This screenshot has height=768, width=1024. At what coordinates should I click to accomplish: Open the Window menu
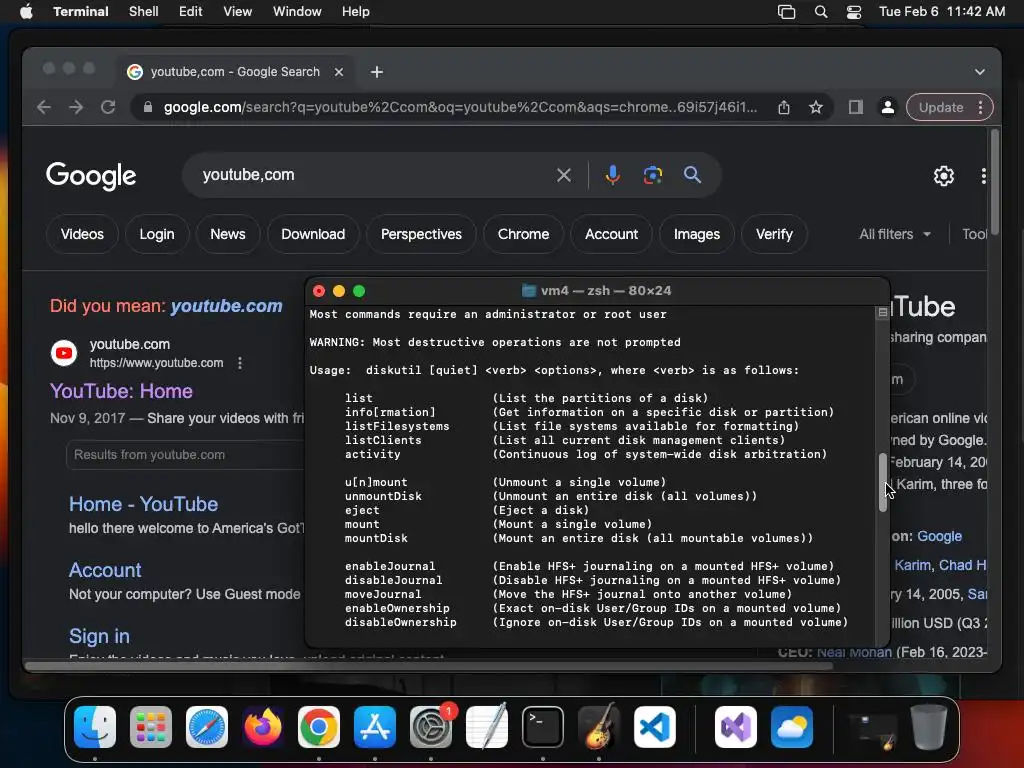coord(296,12)
